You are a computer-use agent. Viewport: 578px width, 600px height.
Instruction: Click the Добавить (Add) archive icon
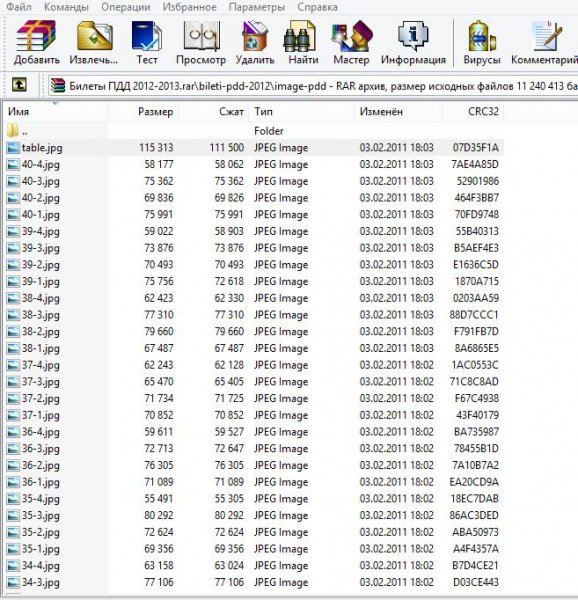[x=36, y=42]
